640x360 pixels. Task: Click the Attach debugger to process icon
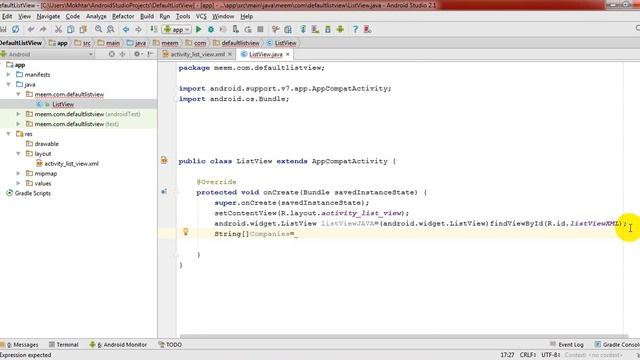tap(236, 29)
